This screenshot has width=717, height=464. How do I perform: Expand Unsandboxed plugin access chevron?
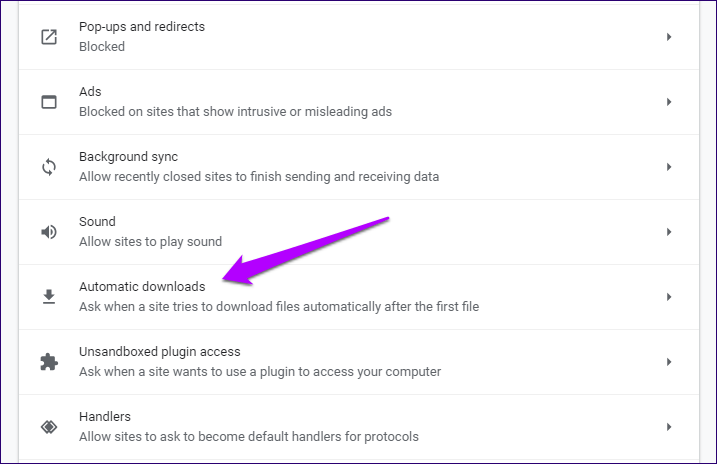pyautogui.click(x=669, y=362)
